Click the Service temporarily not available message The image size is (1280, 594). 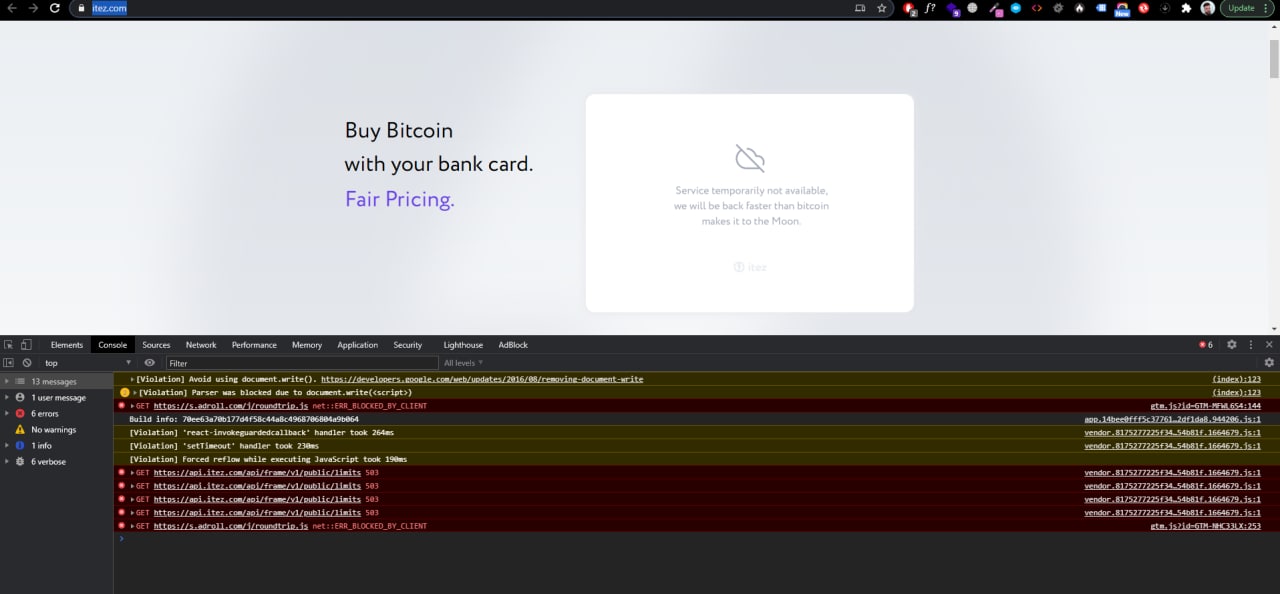pos(751,206)
